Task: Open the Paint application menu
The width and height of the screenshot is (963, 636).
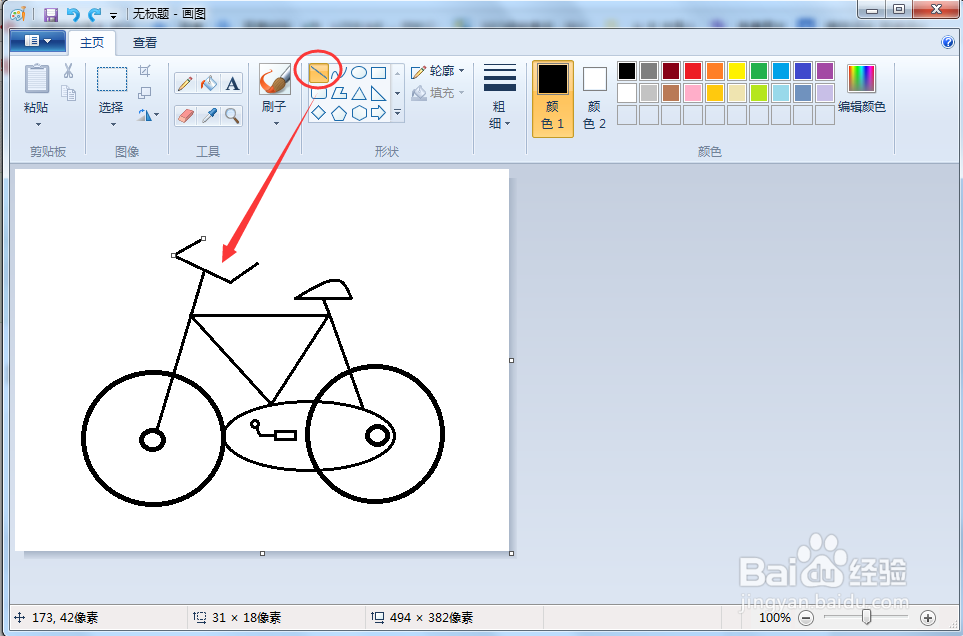Action: coord(37,41)
